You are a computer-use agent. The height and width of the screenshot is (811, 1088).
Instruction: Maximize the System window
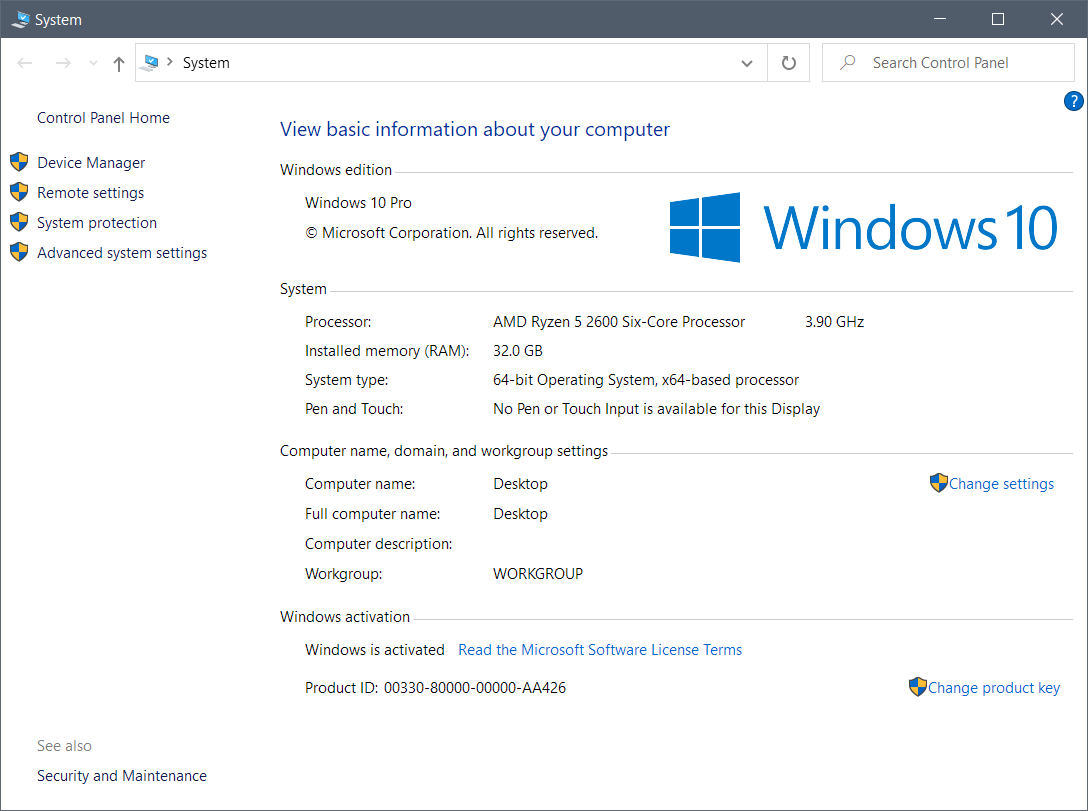998,19
